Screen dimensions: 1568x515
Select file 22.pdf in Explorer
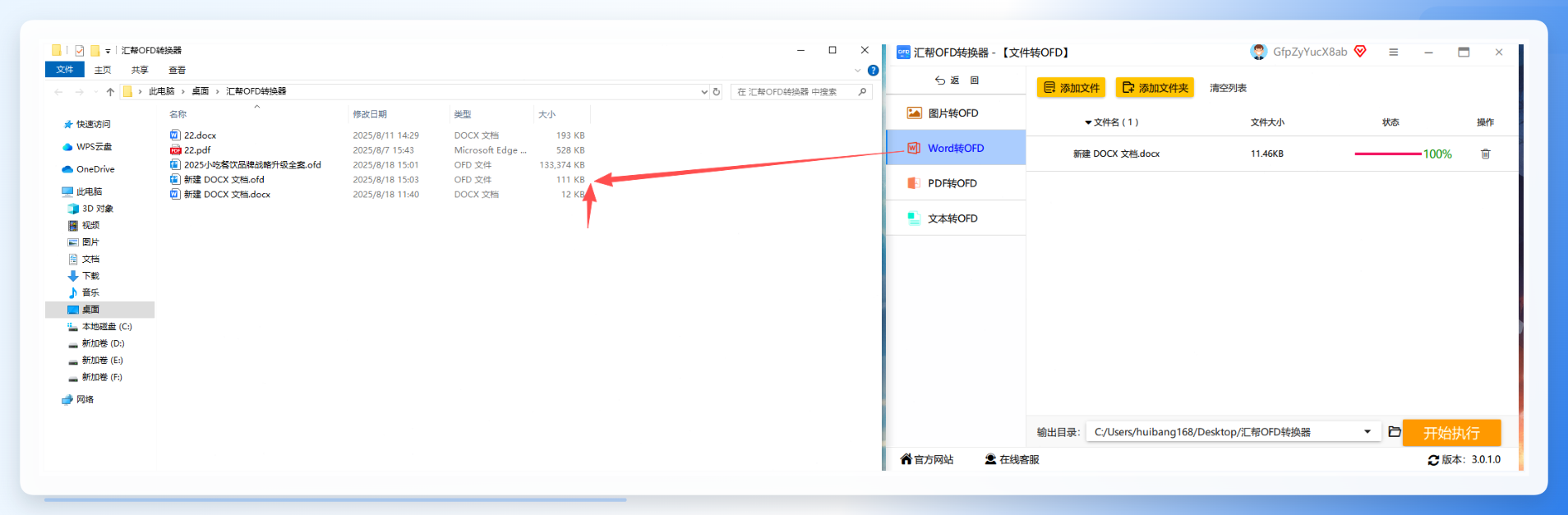tap(196, 150)
